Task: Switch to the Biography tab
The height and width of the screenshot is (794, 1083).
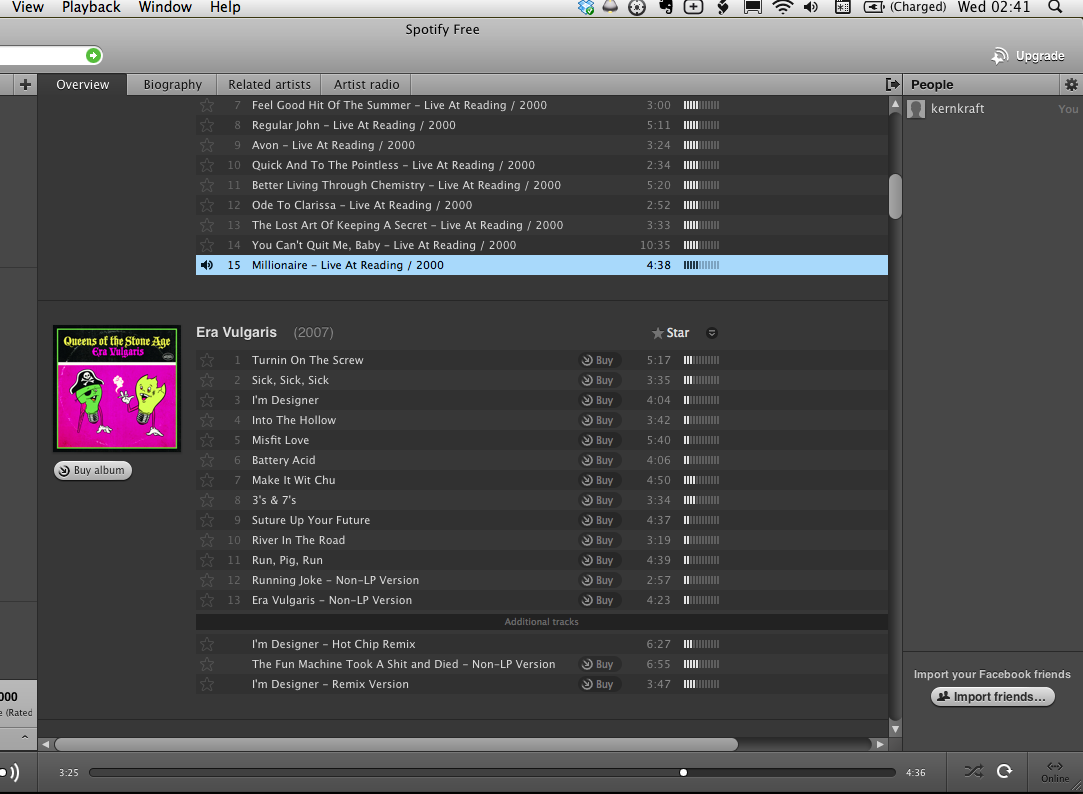Action: coord(173,84)
